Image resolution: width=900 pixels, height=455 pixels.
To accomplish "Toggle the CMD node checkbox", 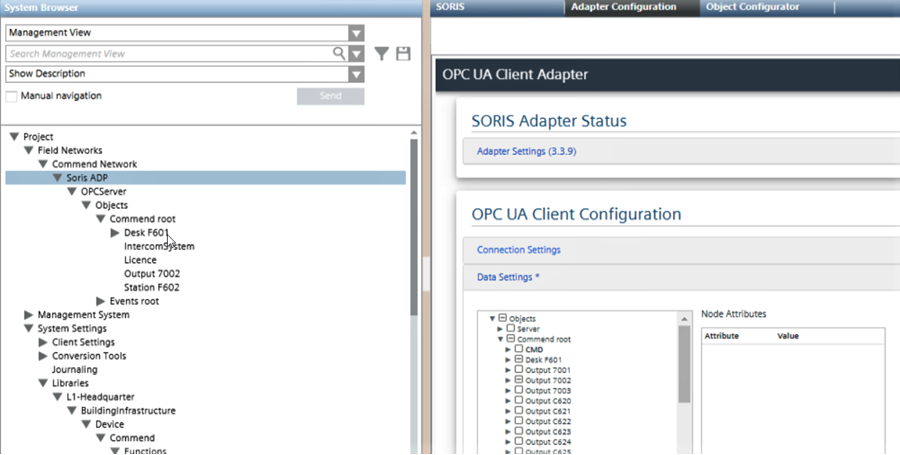I will coord(519,349).
